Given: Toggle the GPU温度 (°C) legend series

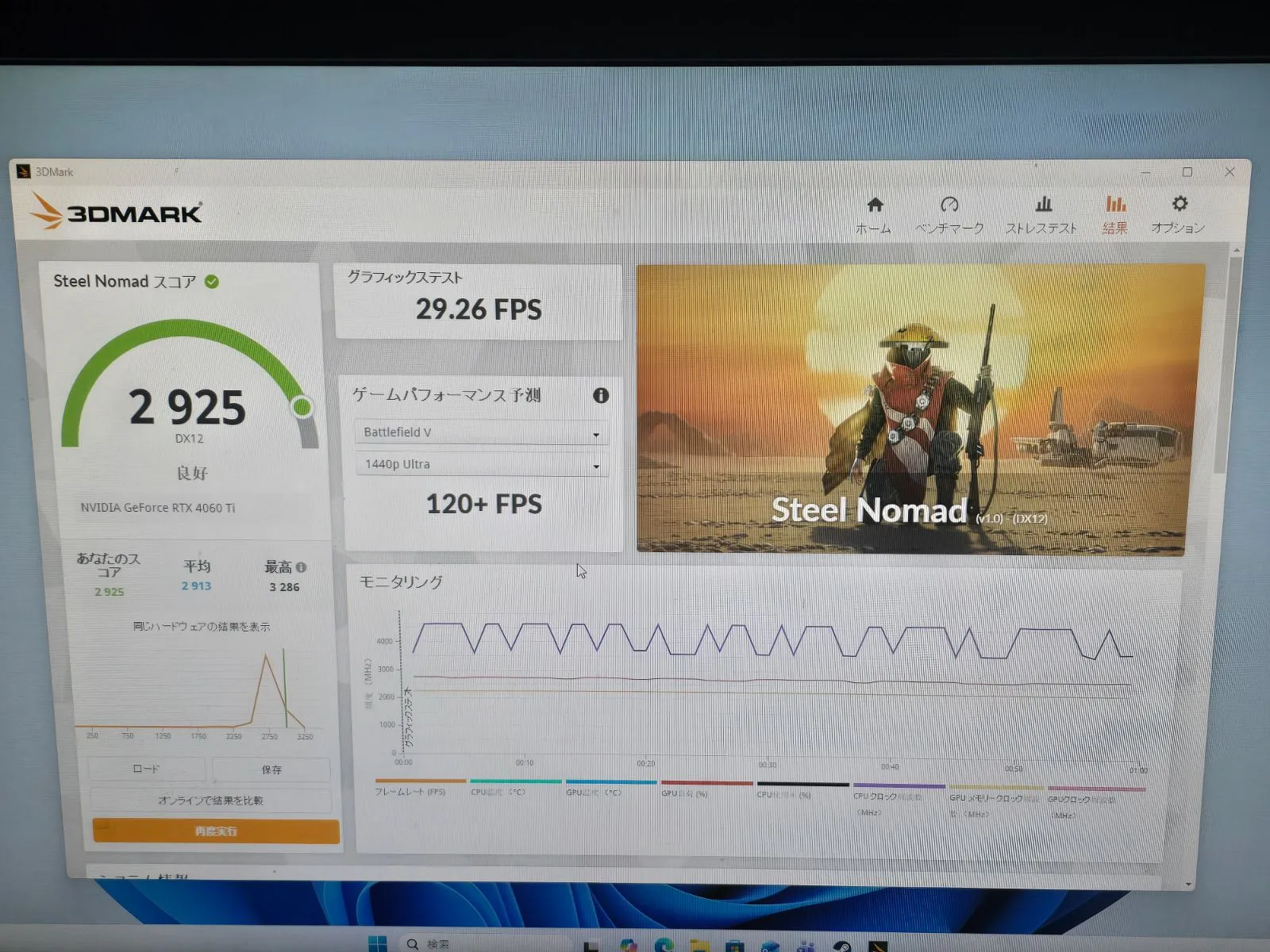Looking at the screenshot, I should [594, 792].
